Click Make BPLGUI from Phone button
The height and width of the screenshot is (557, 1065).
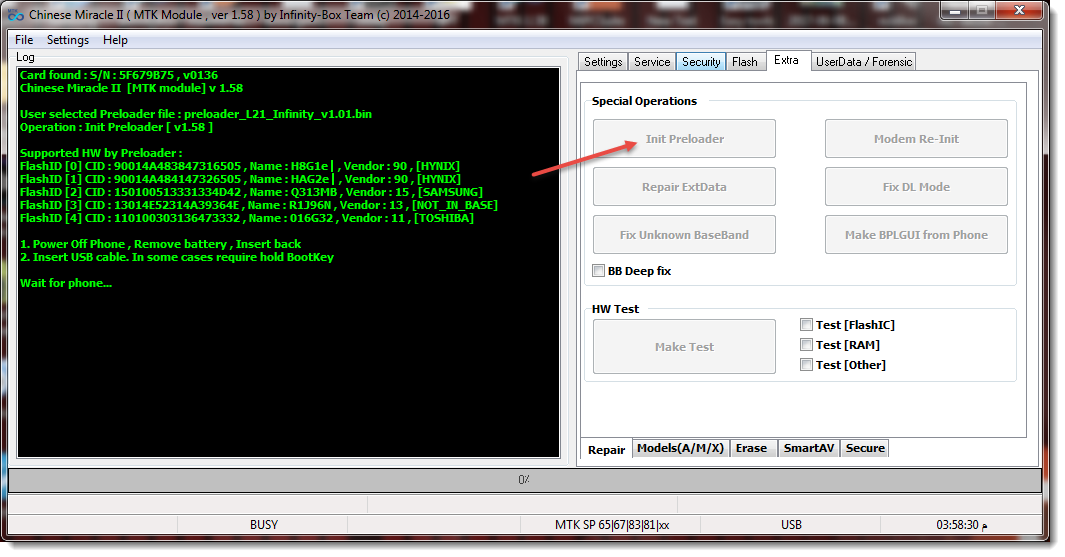[x=916, y=235]
